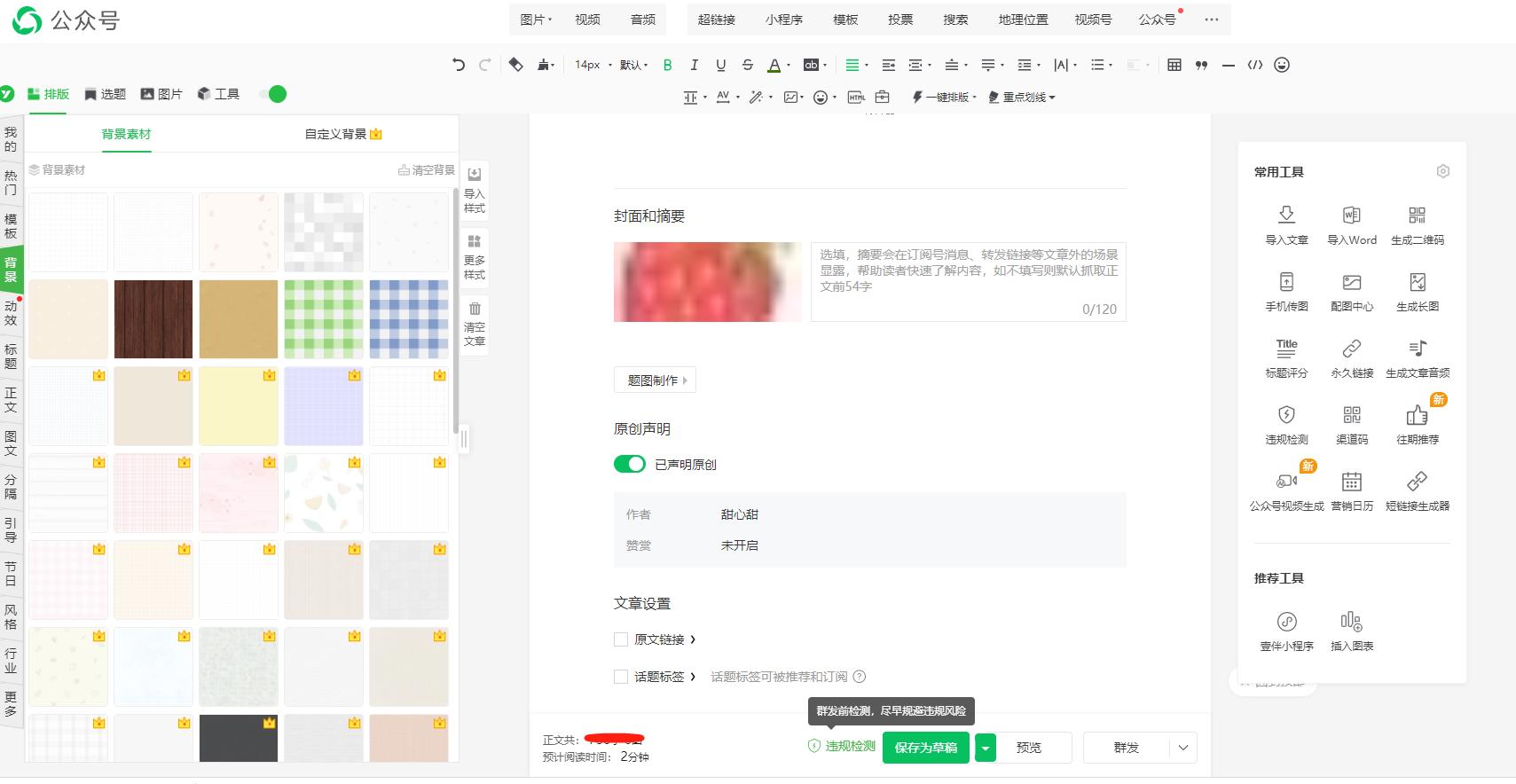
Task: Insert a table
Action: [1174, 65]
